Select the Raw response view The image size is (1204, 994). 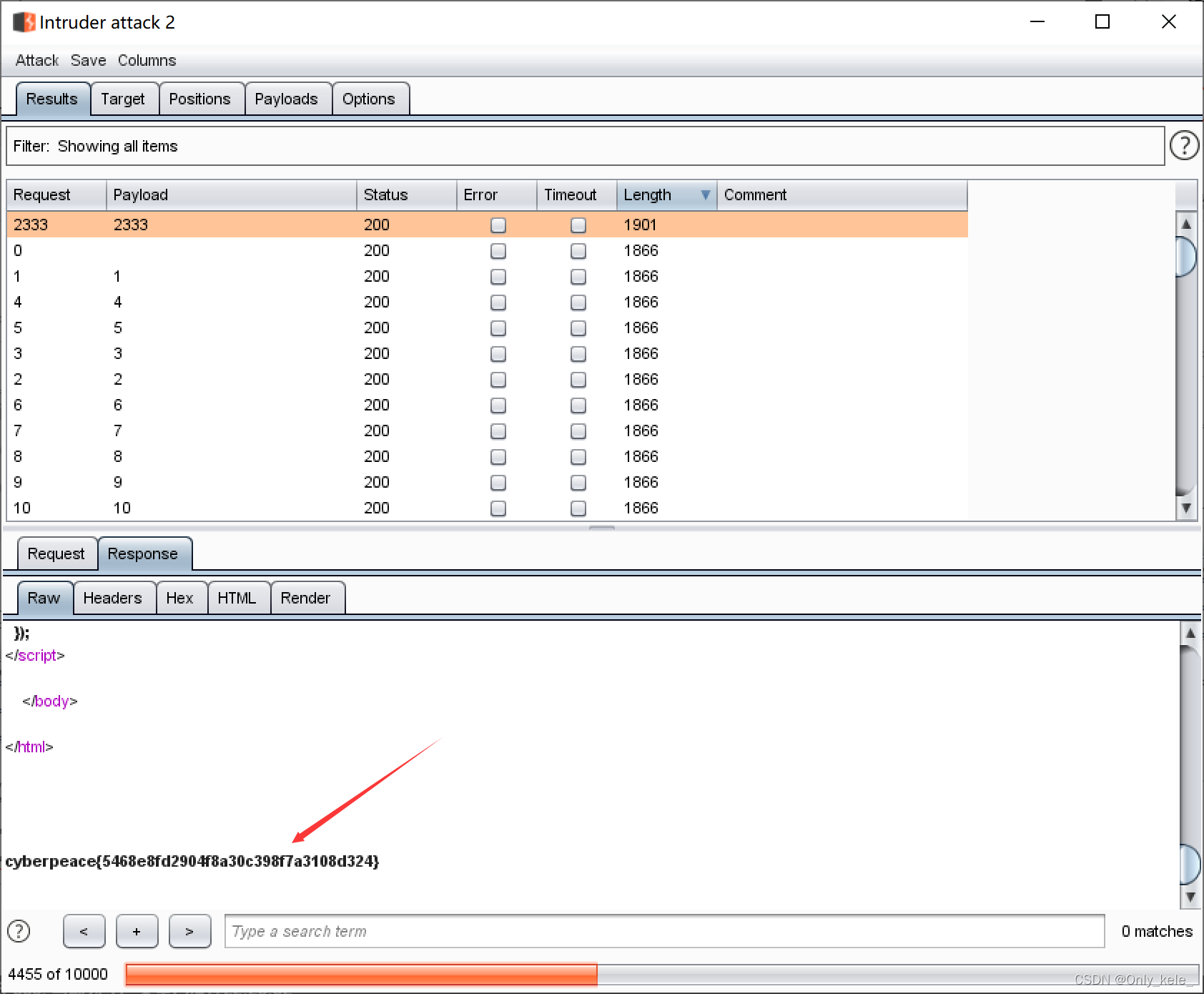(44, 598)
